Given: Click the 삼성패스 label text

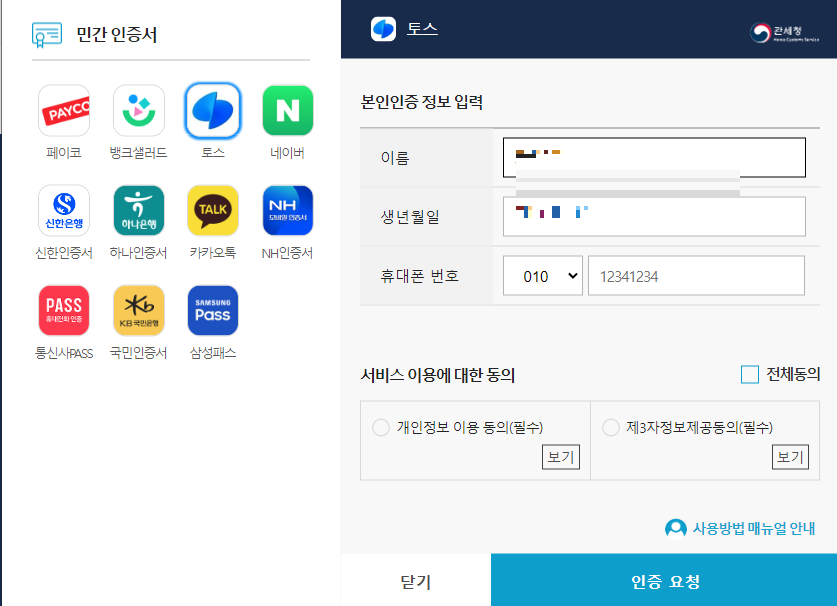Looking at the screenshot, I should [213, 353].
